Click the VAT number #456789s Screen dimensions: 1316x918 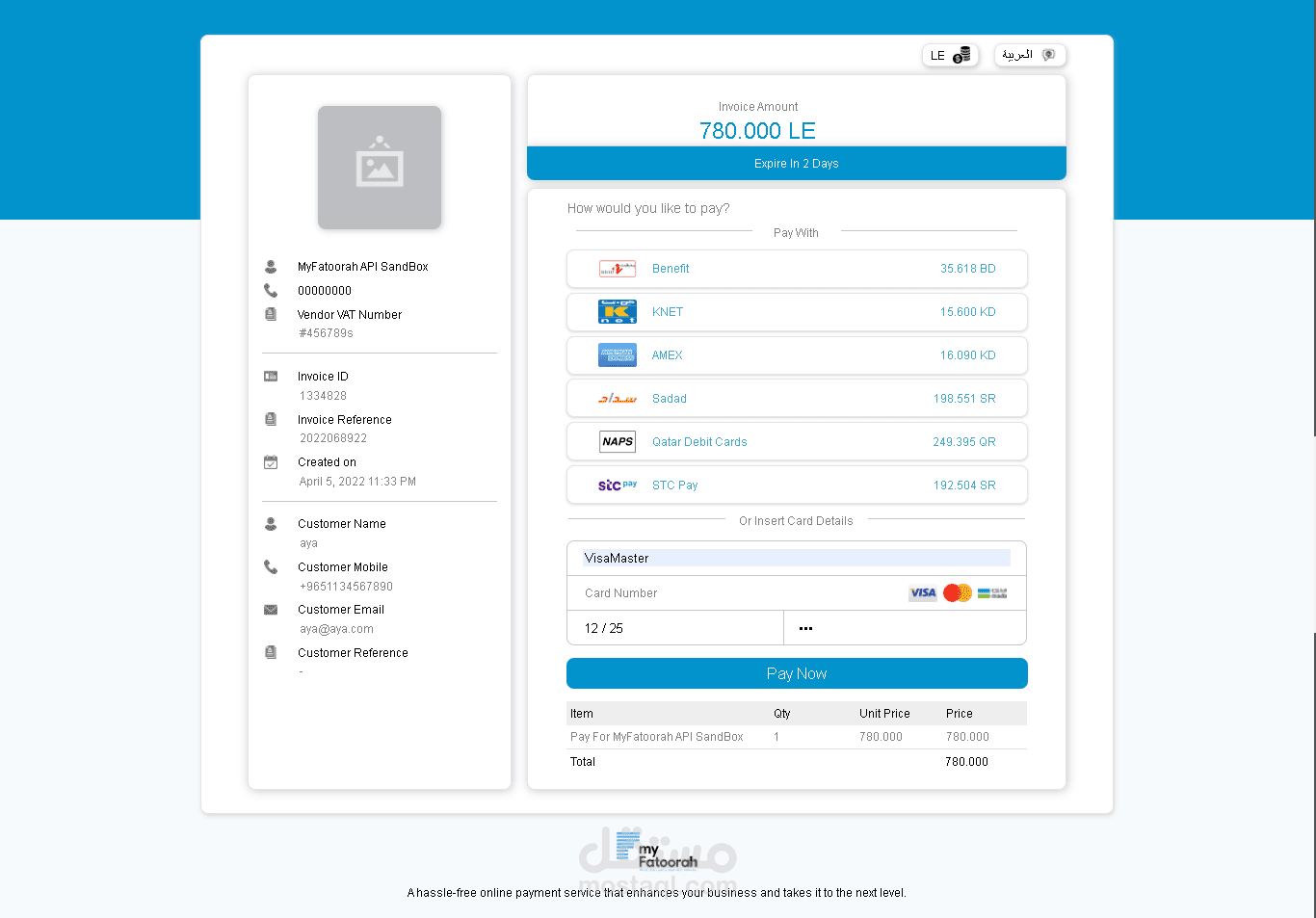click(327, 333)
